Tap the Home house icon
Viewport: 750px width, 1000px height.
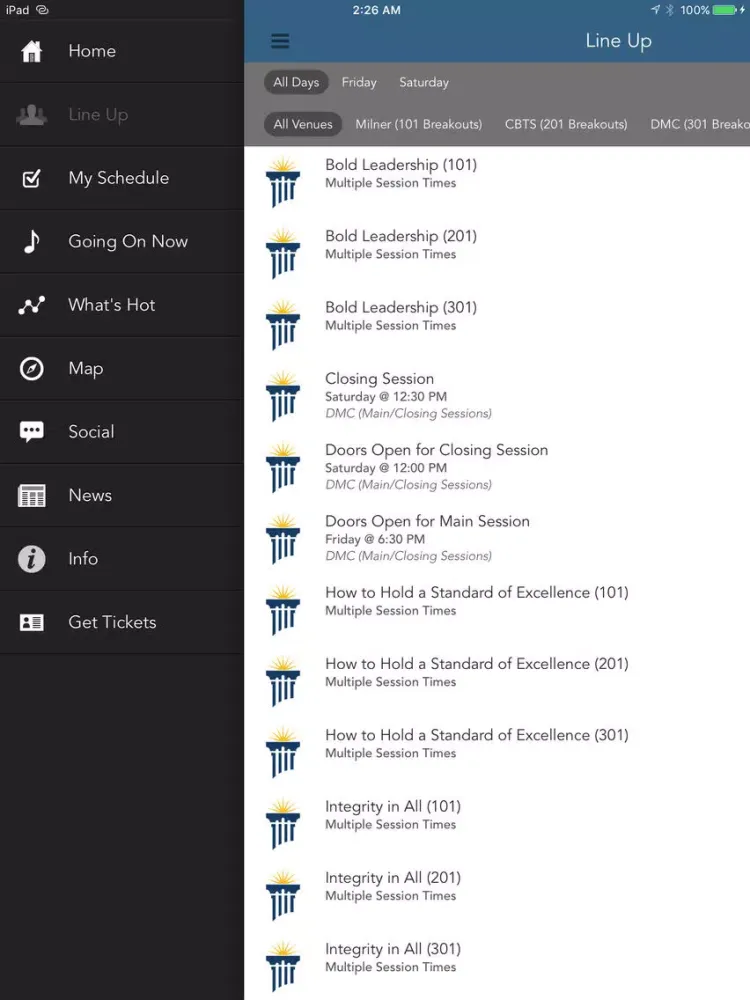31,51
